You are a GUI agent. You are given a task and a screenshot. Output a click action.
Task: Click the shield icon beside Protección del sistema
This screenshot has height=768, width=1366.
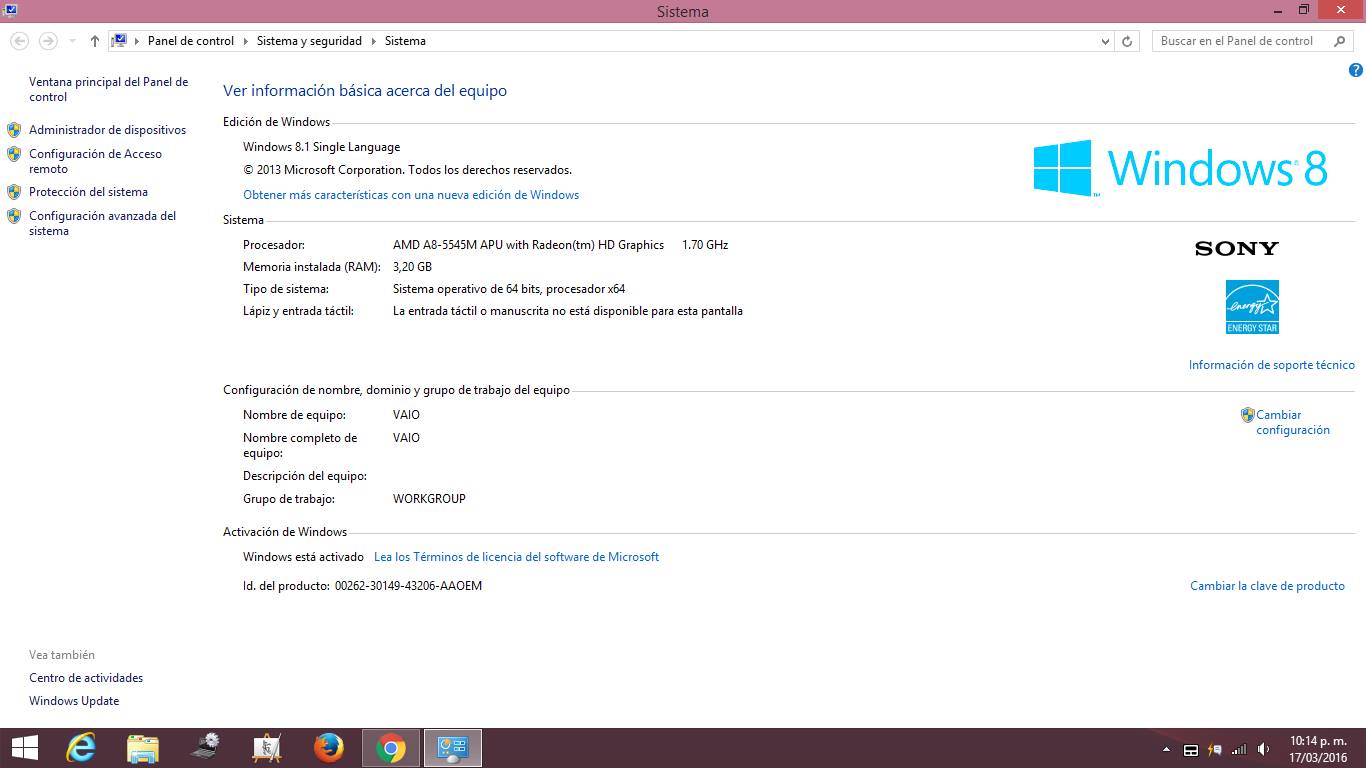pyautogui.click(x=14, y=192)
